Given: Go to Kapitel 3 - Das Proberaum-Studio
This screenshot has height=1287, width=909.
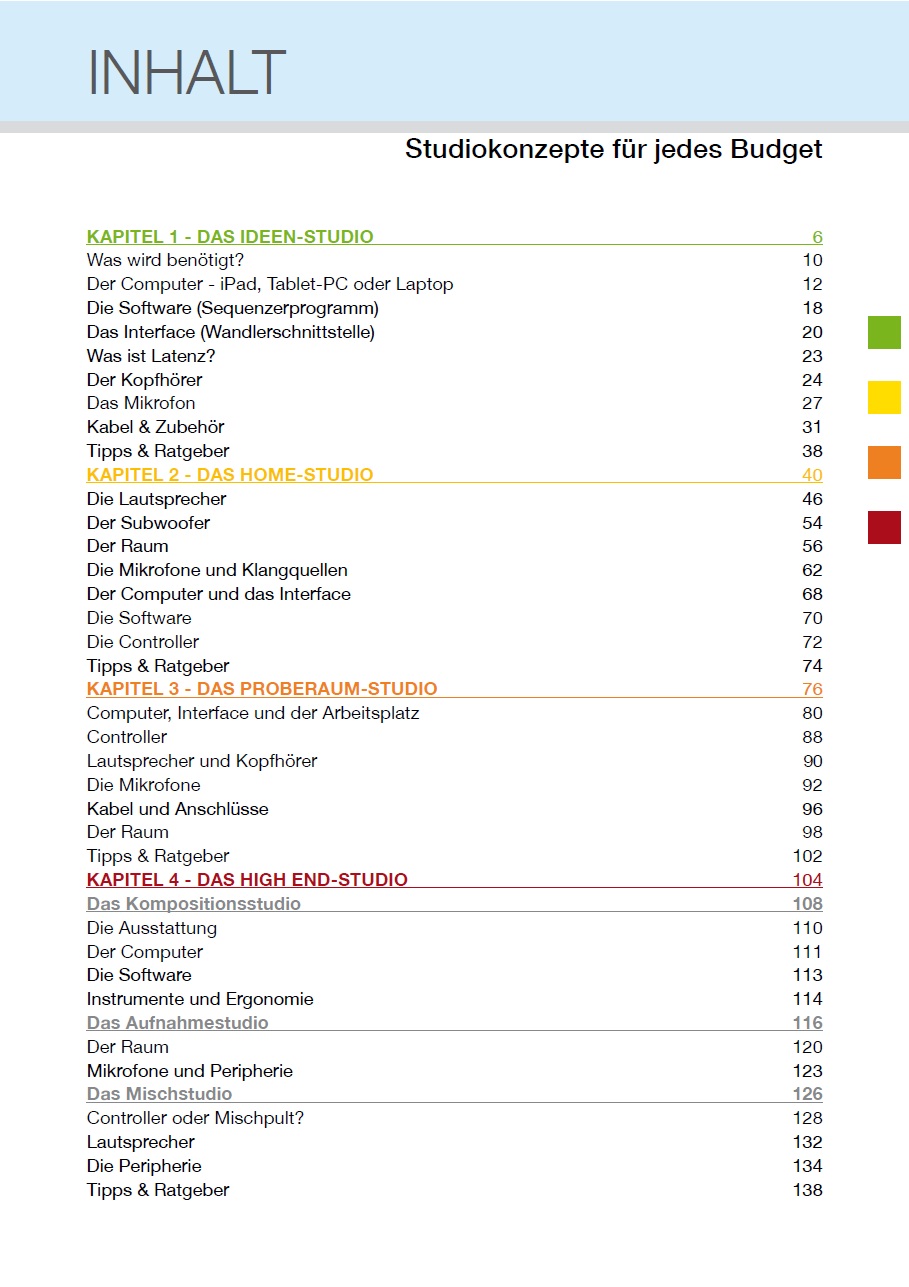Looking at the screenshot, I should [x=262, y=689].
